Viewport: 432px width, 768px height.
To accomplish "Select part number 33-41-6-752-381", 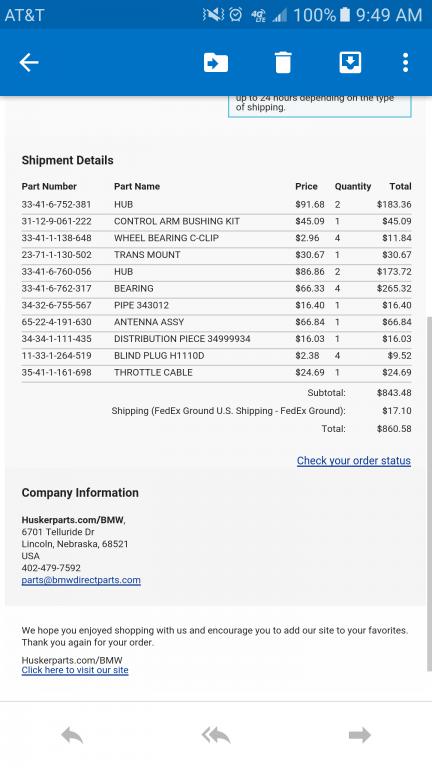I will click(x=56, y=204).
